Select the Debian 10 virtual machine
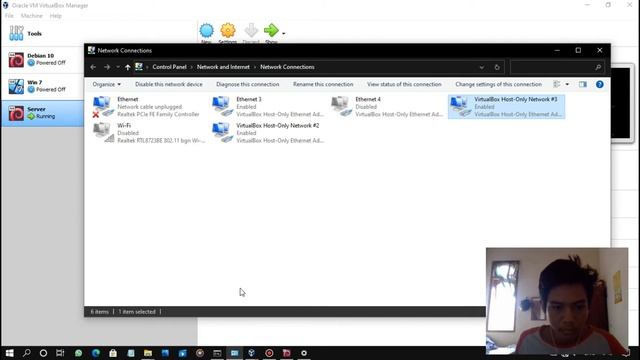 [x=42, y=60]
